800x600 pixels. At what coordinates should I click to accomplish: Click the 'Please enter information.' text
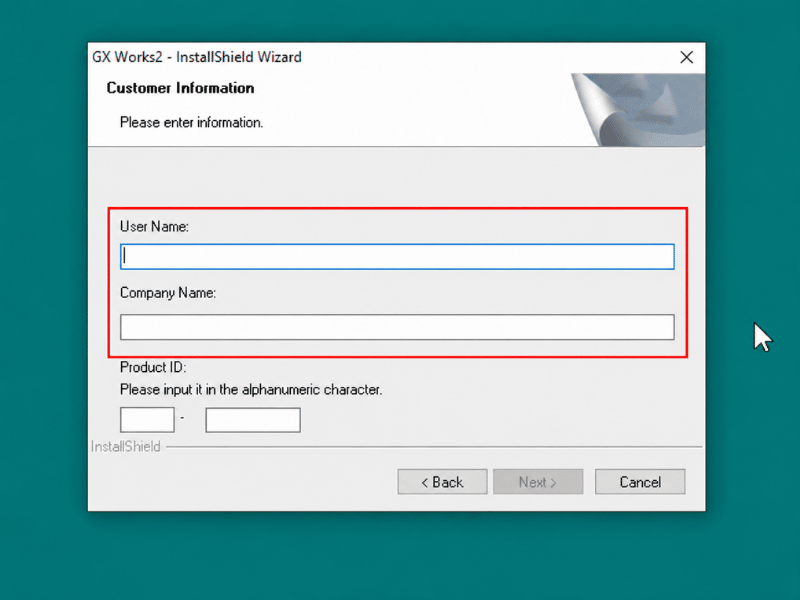[191, 122]
